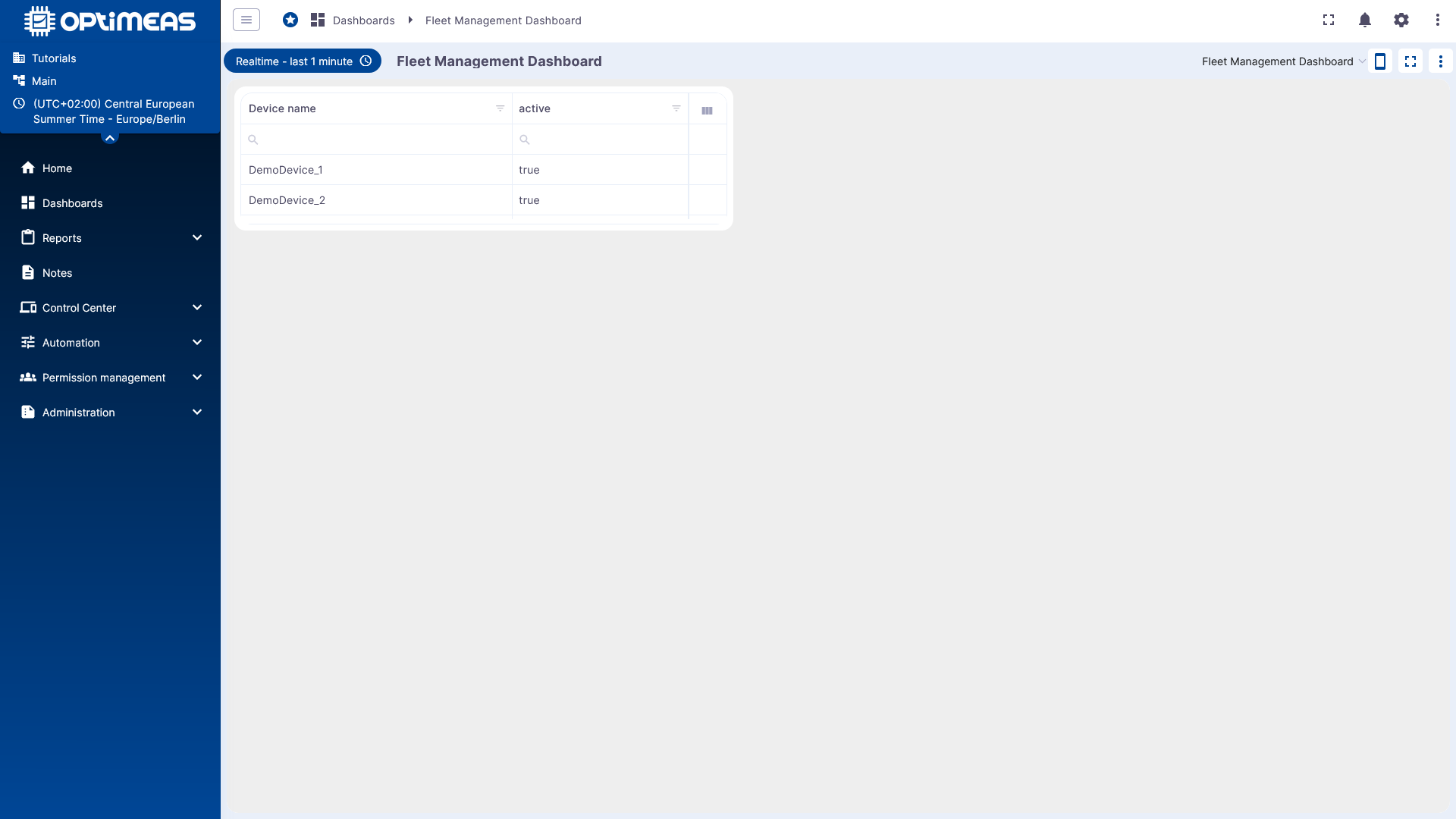Select DemoDevice_2 row cell
Screen dimensions: 1456x819
(x=377, y=200)
